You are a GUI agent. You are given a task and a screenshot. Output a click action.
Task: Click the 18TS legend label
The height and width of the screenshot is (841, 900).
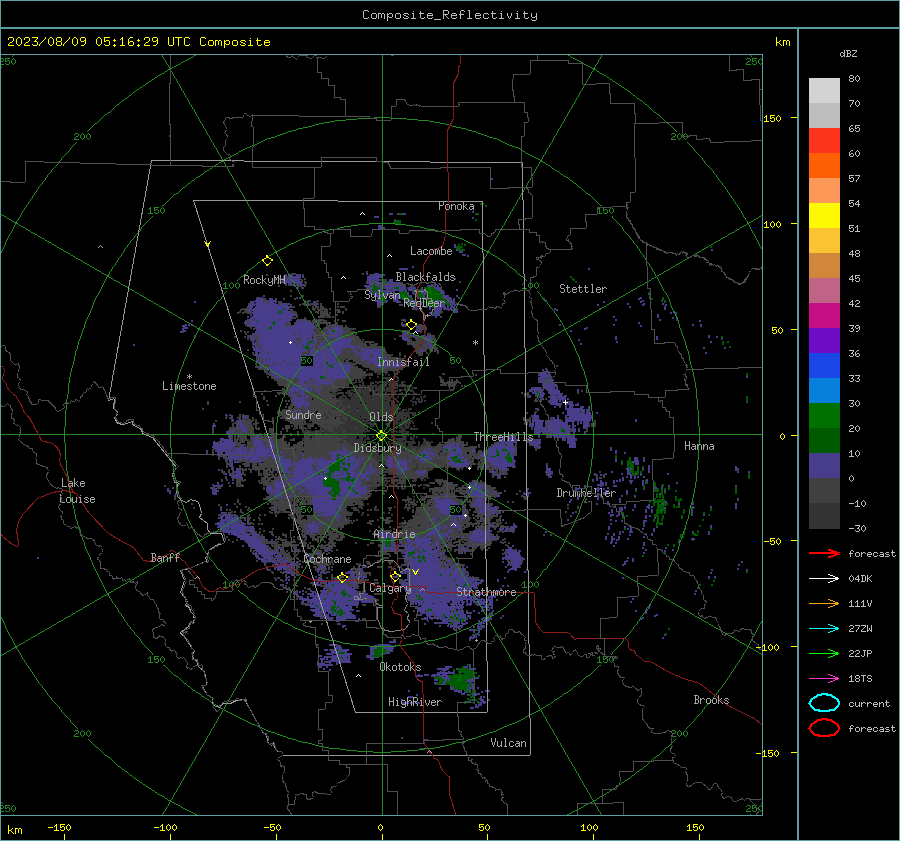click(x=860, y=679)
